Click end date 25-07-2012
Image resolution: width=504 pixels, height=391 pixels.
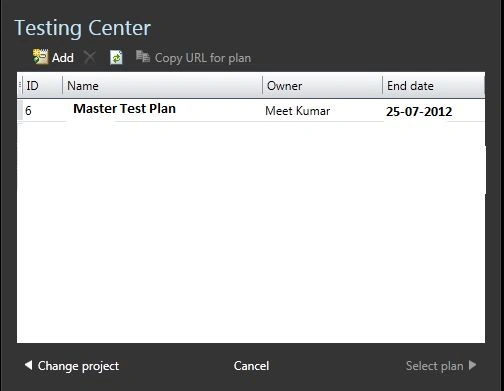pos(419,112)
